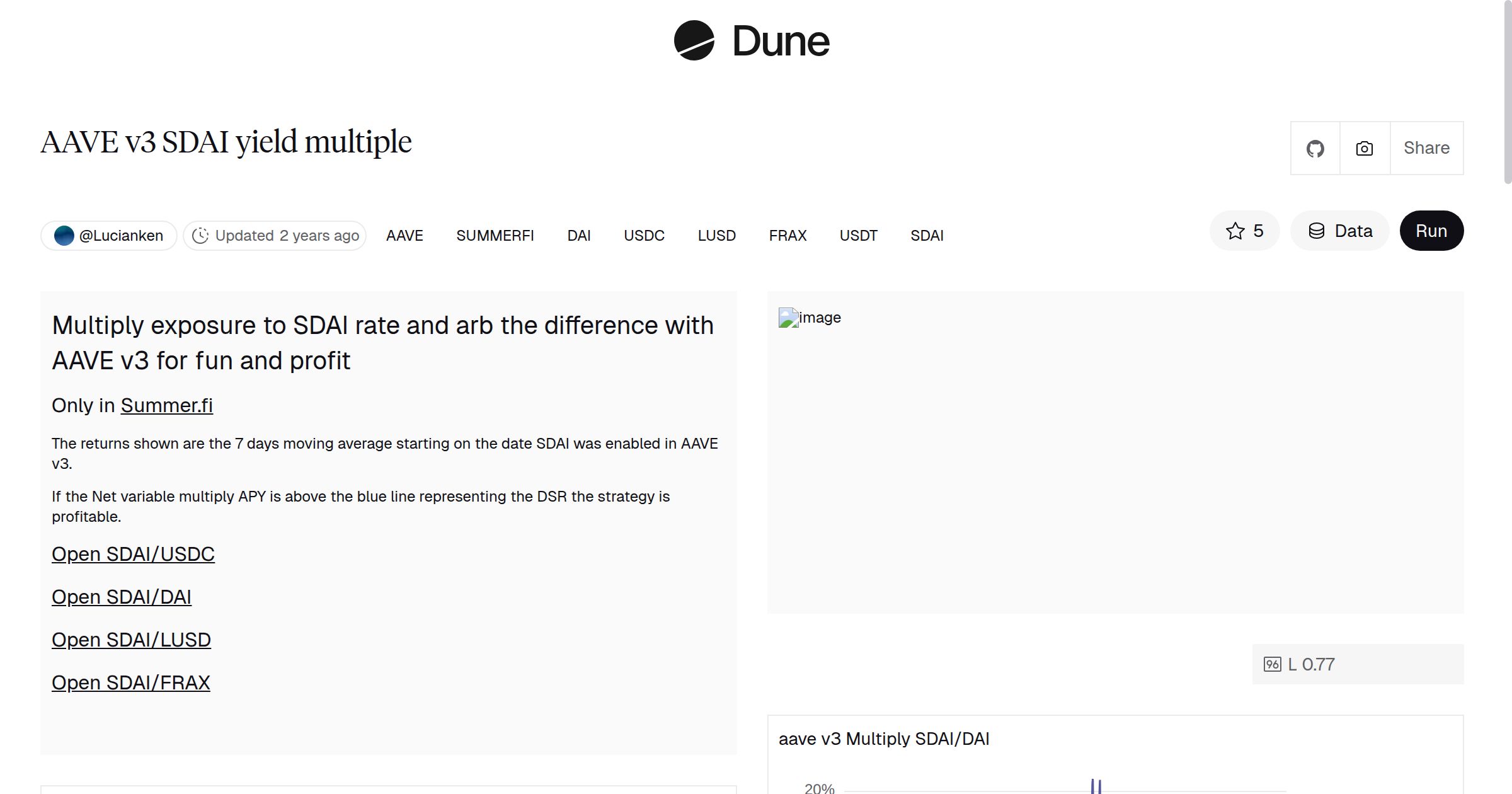Open the Summer.fi link
Screen dimensions: 1512x794
point(166,405)
